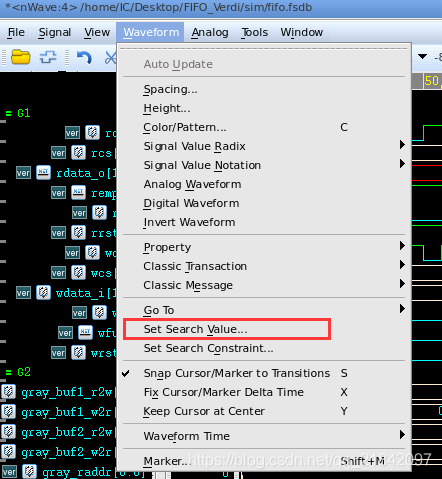The width and height of the screenshot is (442, 479).
Task: Click the icon beside gray_buf2_w2r signal
Action: (x=9, y=452)
